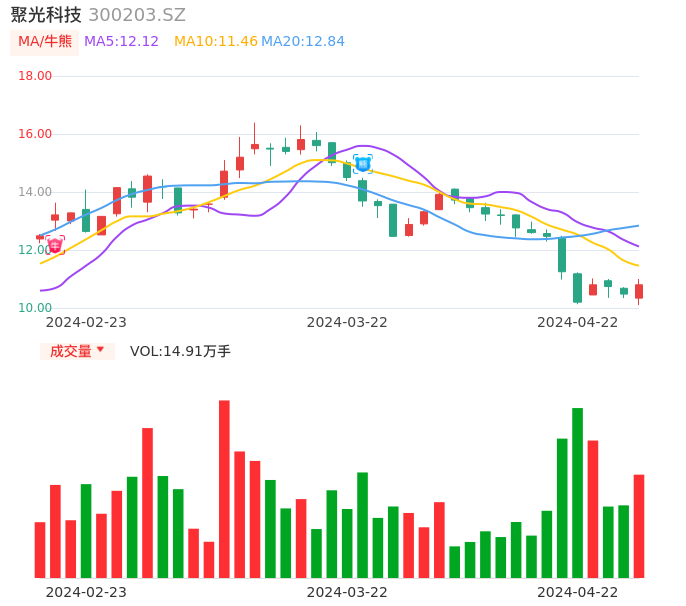
Task: Click the 10.00 price axis label
Action: coord(35,308)
